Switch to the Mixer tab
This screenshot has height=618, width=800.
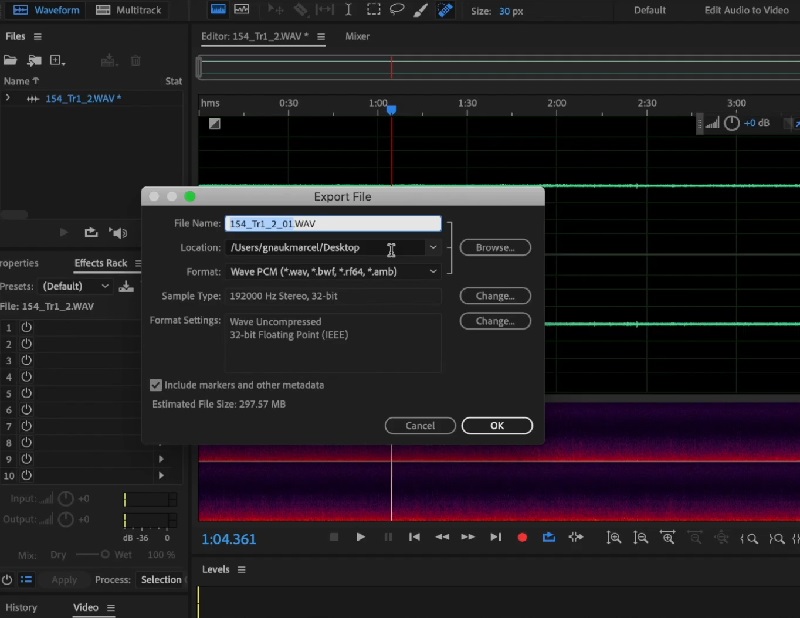point(357,36)
